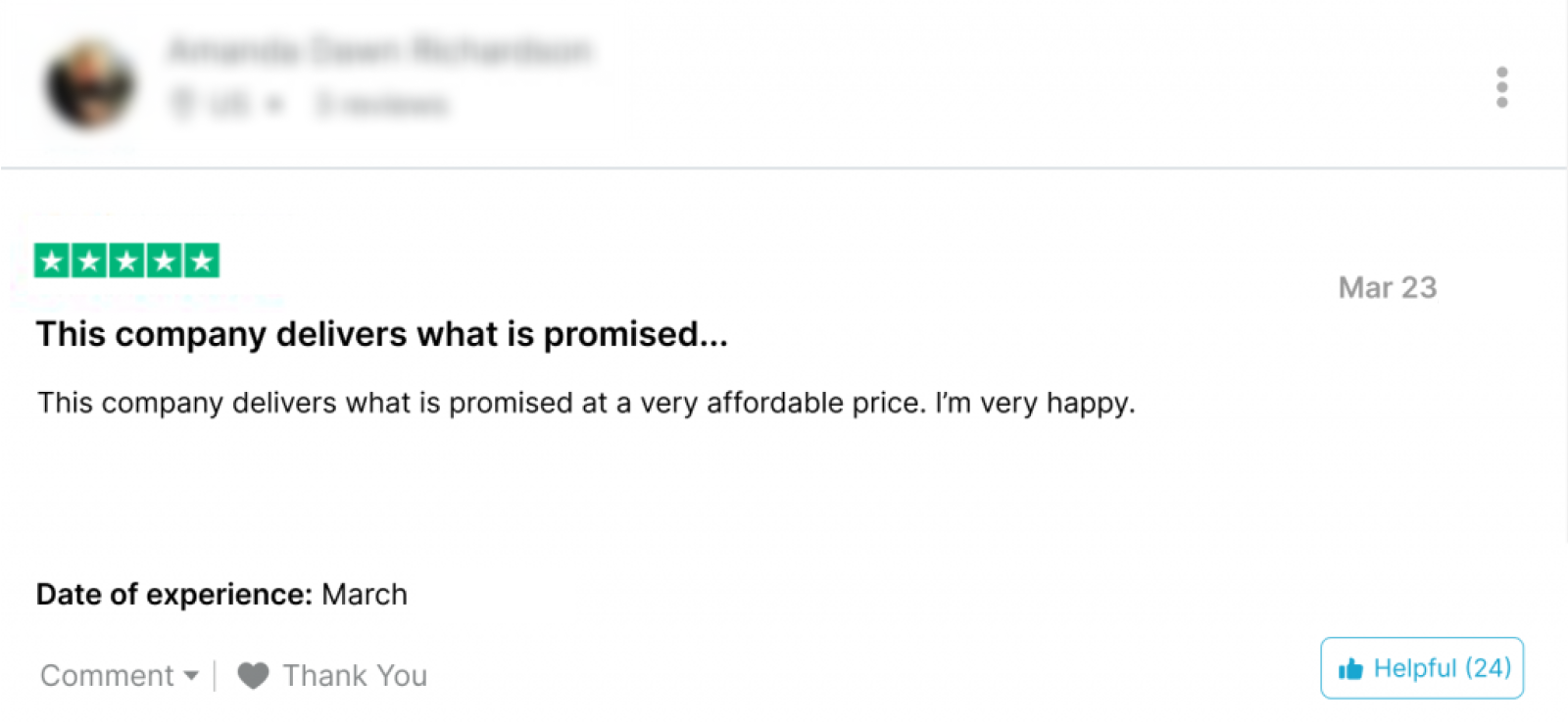Click the blurred reviews count text
The image size is (1568, 724).
click(x=381, y=104)
